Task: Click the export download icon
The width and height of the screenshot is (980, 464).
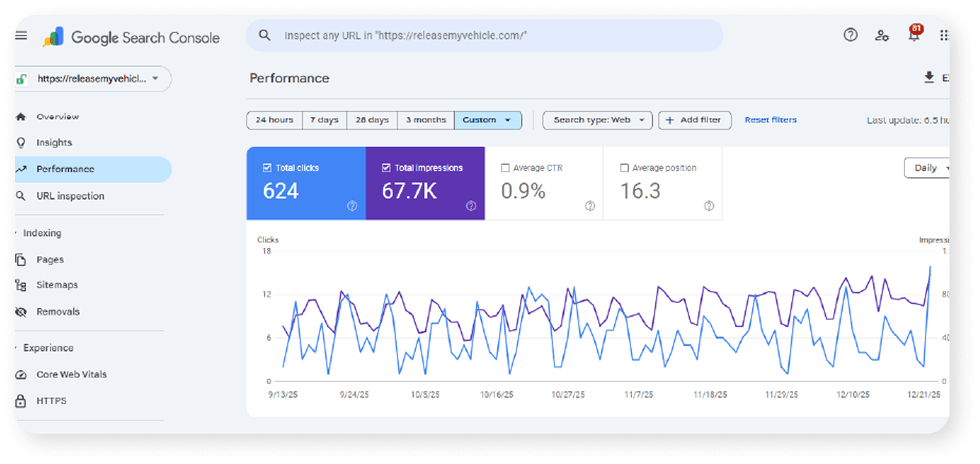Action: 929,78
